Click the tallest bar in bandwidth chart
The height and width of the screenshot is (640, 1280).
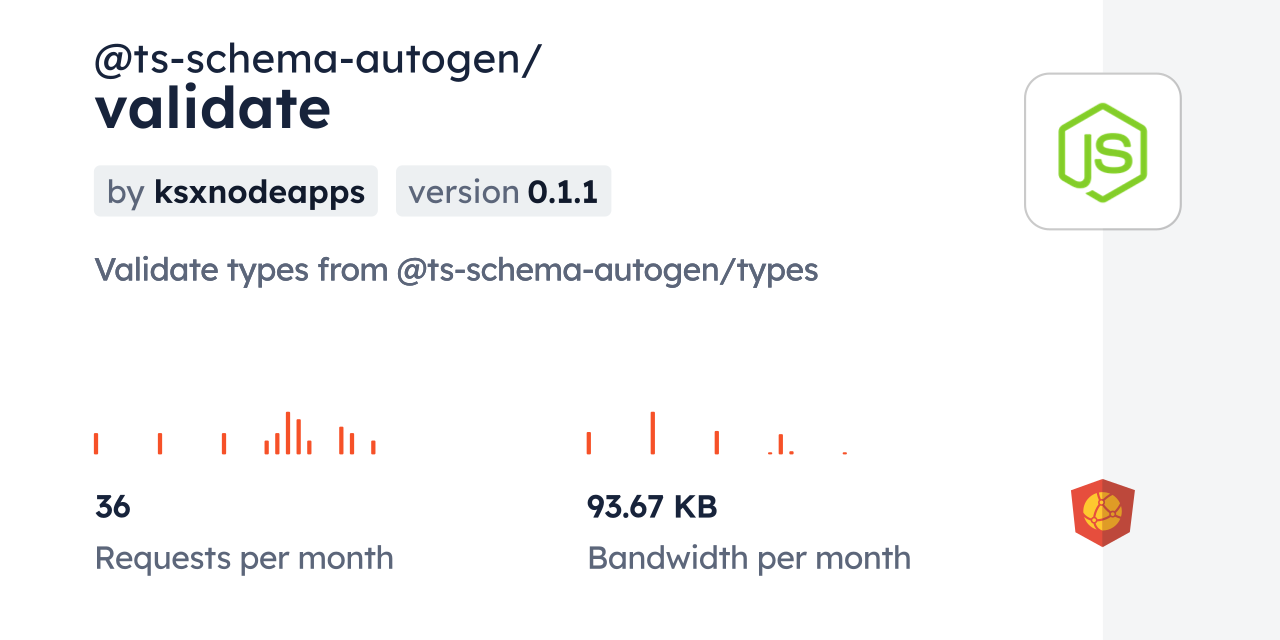click(652, 433)
